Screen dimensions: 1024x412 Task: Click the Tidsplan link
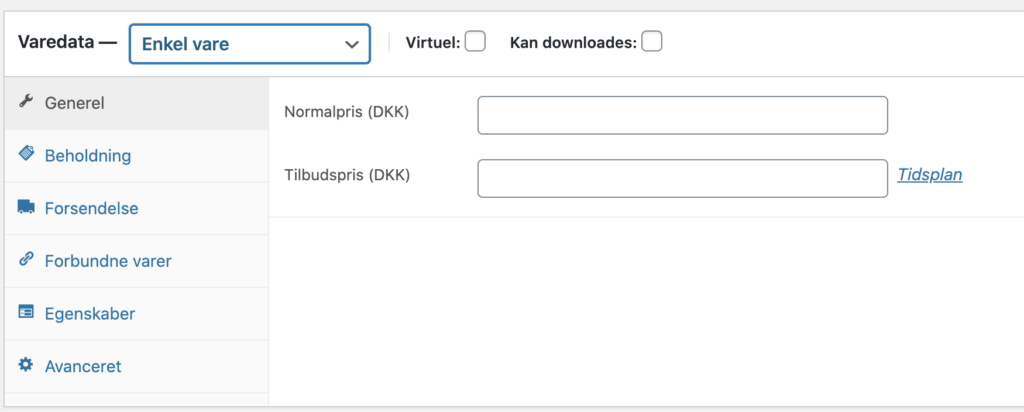[929, 175]
